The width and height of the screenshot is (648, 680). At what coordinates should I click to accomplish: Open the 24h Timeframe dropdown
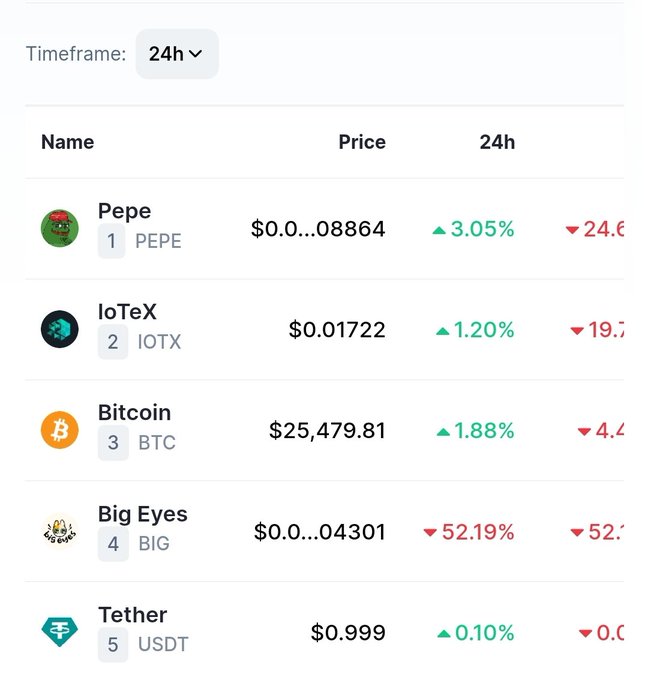click(177, 54)
